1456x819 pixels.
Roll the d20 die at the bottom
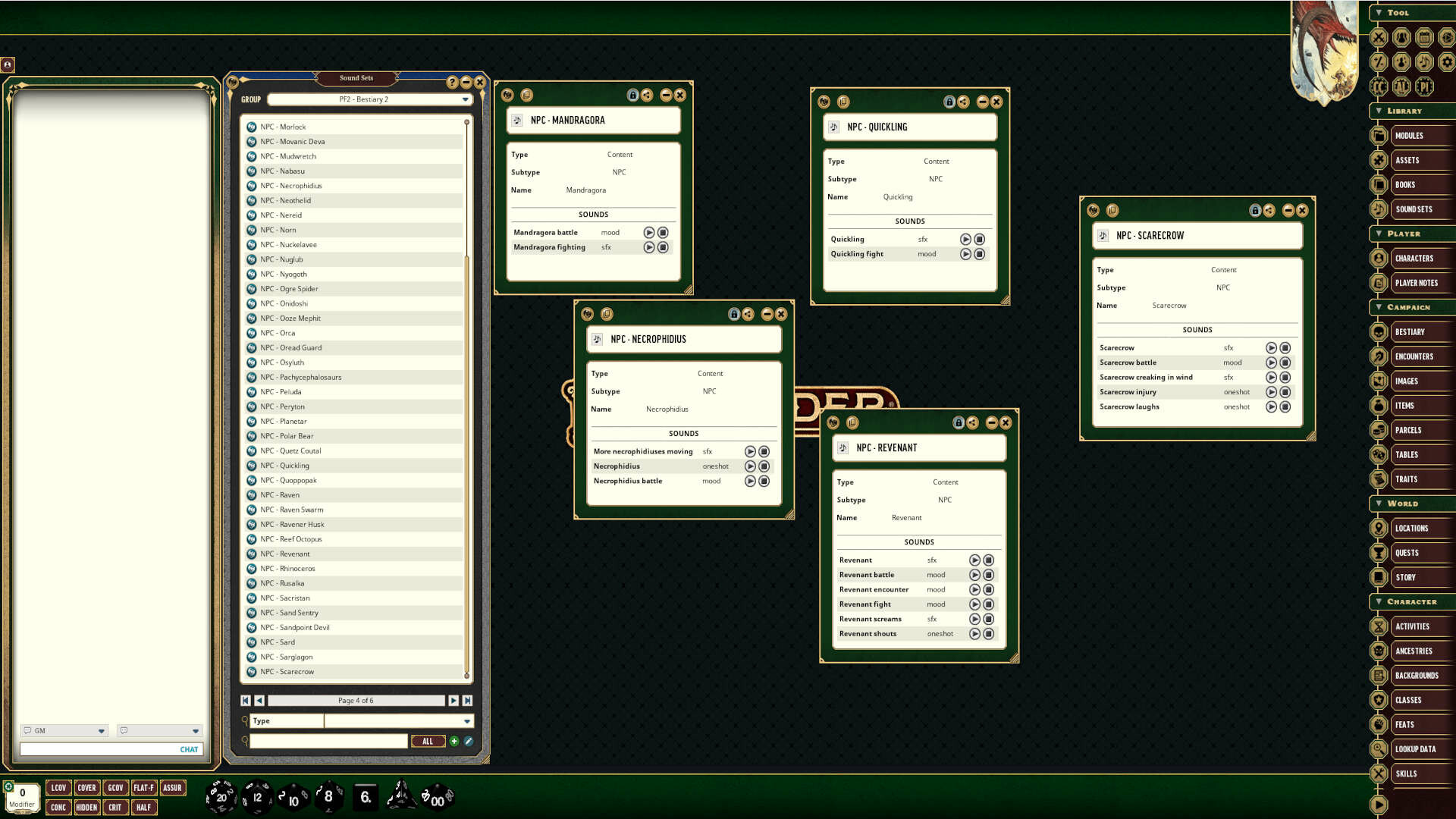220,796
